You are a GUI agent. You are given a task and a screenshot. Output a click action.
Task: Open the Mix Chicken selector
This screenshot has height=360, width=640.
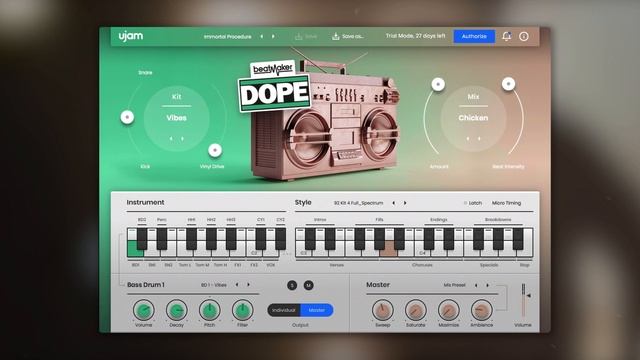point(473,118)
